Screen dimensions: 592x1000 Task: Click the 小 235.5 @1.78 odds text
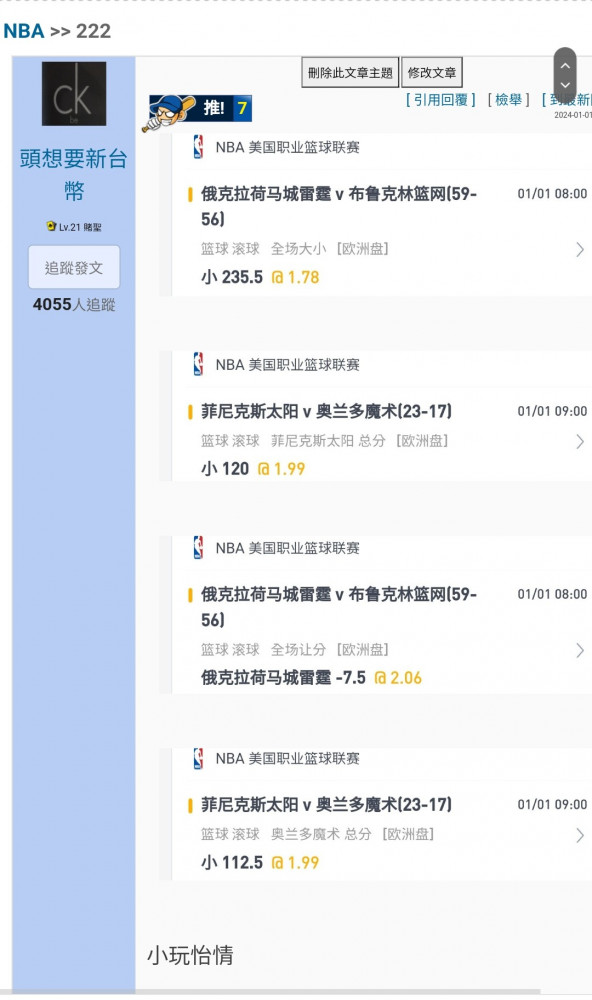coord(260,277)
